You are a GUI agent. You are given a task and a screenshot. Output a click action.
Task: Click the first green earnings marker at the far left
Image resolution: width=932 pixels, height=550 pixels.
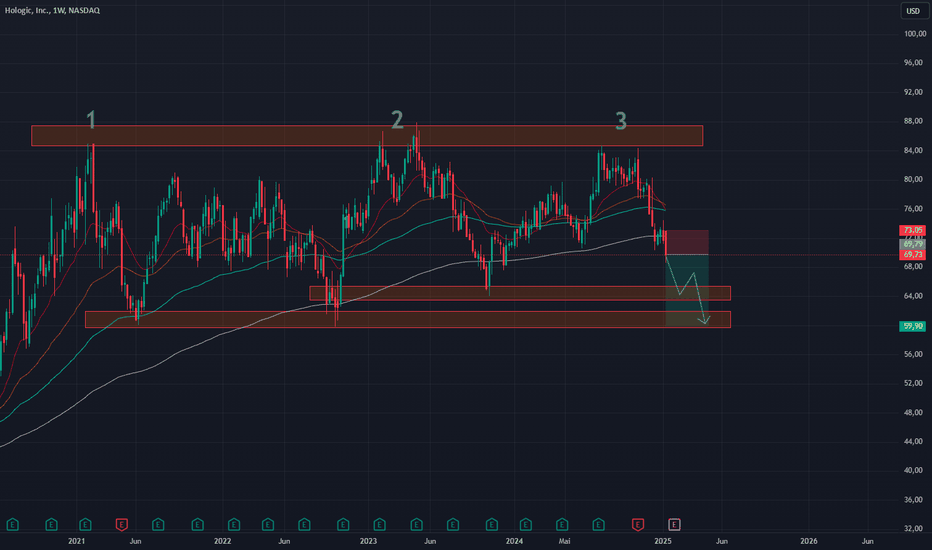(x=12, y=524)
